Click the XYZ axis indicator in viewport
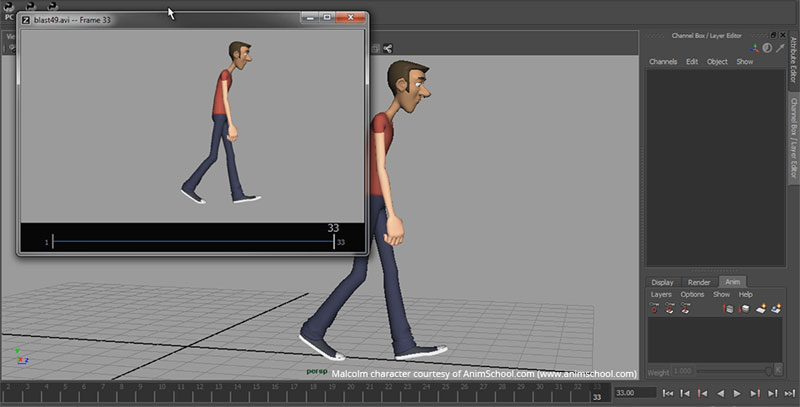Viewport: 800px width, 407px height. coord(21,357)
